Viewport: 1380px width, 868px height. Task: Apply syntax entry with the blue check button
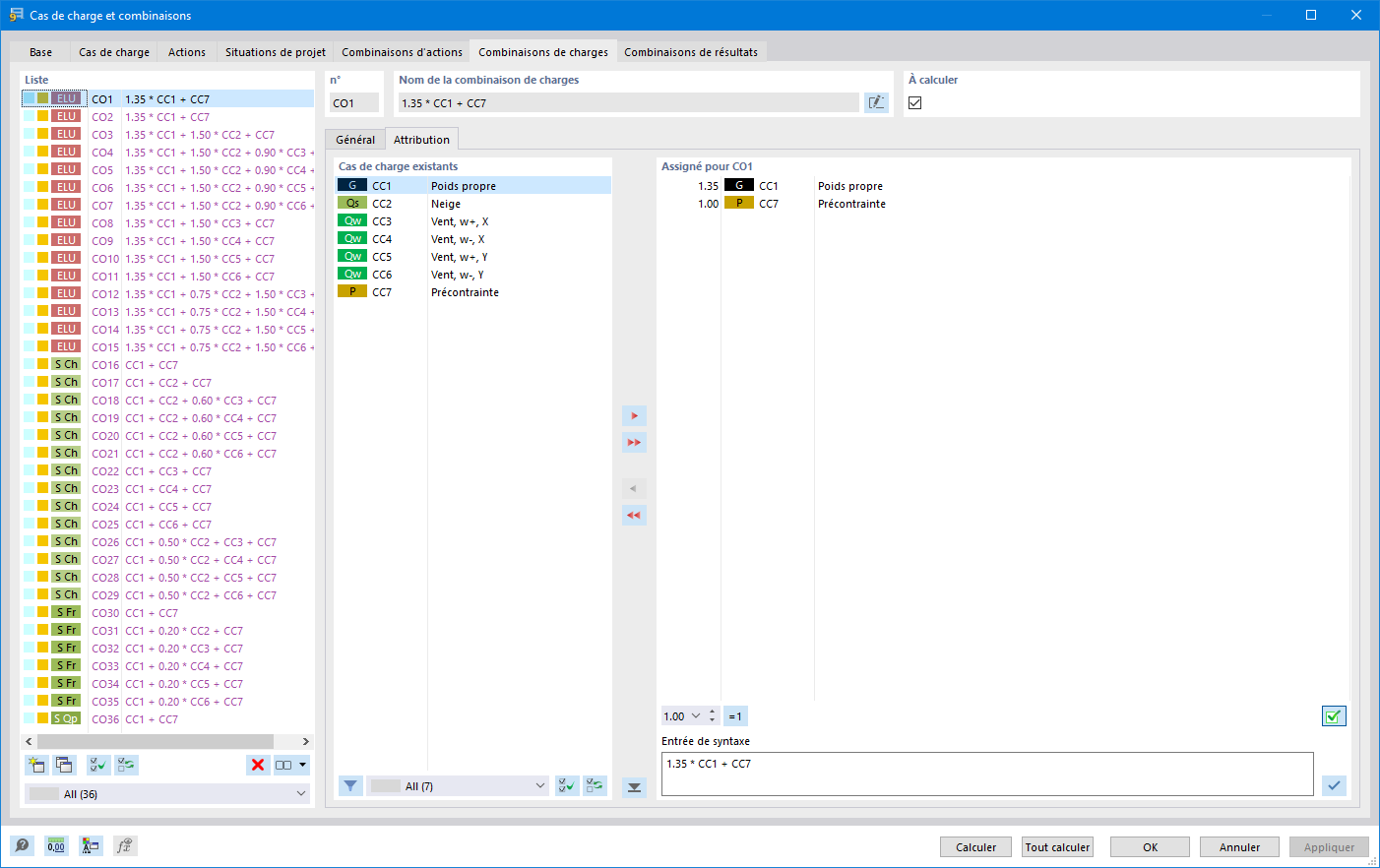coord(1334,785)
